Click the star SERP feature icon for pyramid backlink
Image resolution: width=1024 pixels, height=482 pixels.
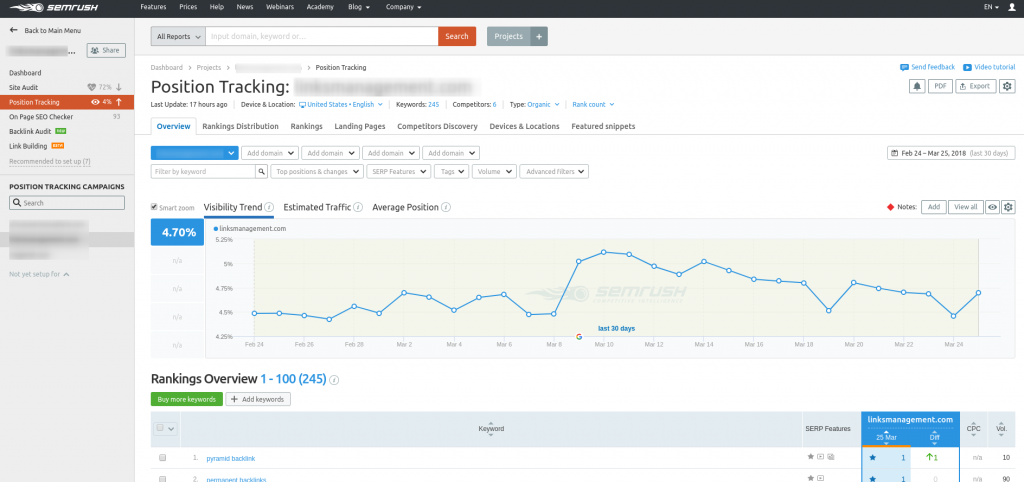[x=810, y=457]
